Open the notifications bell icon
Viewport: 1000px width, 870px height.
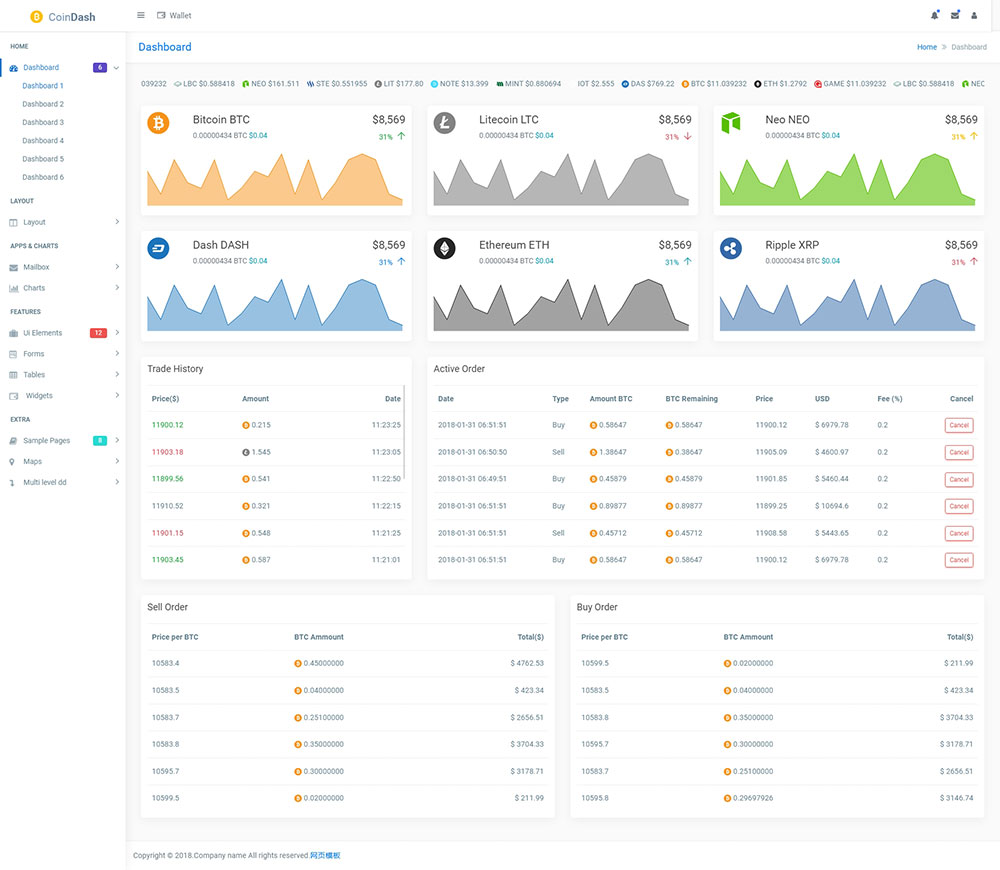[934, 15]
